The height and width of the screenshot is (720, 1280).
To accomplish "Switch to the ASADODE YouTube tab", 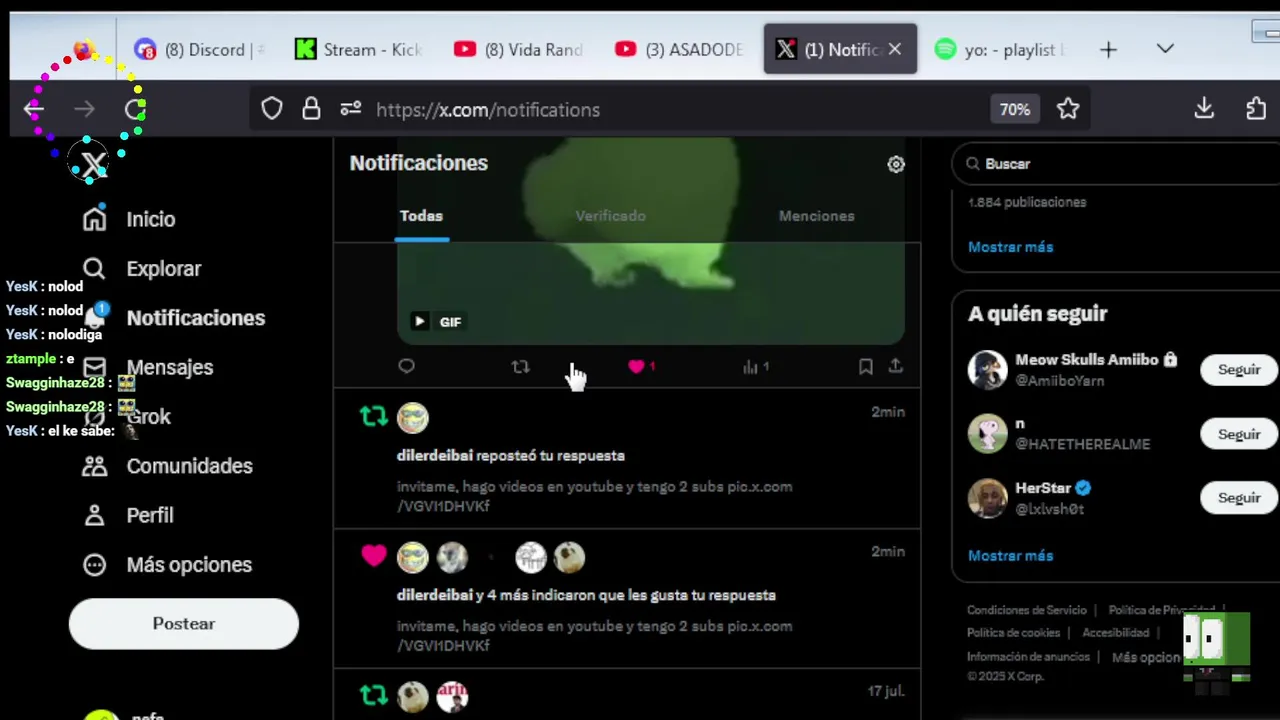I will (679, 49).
